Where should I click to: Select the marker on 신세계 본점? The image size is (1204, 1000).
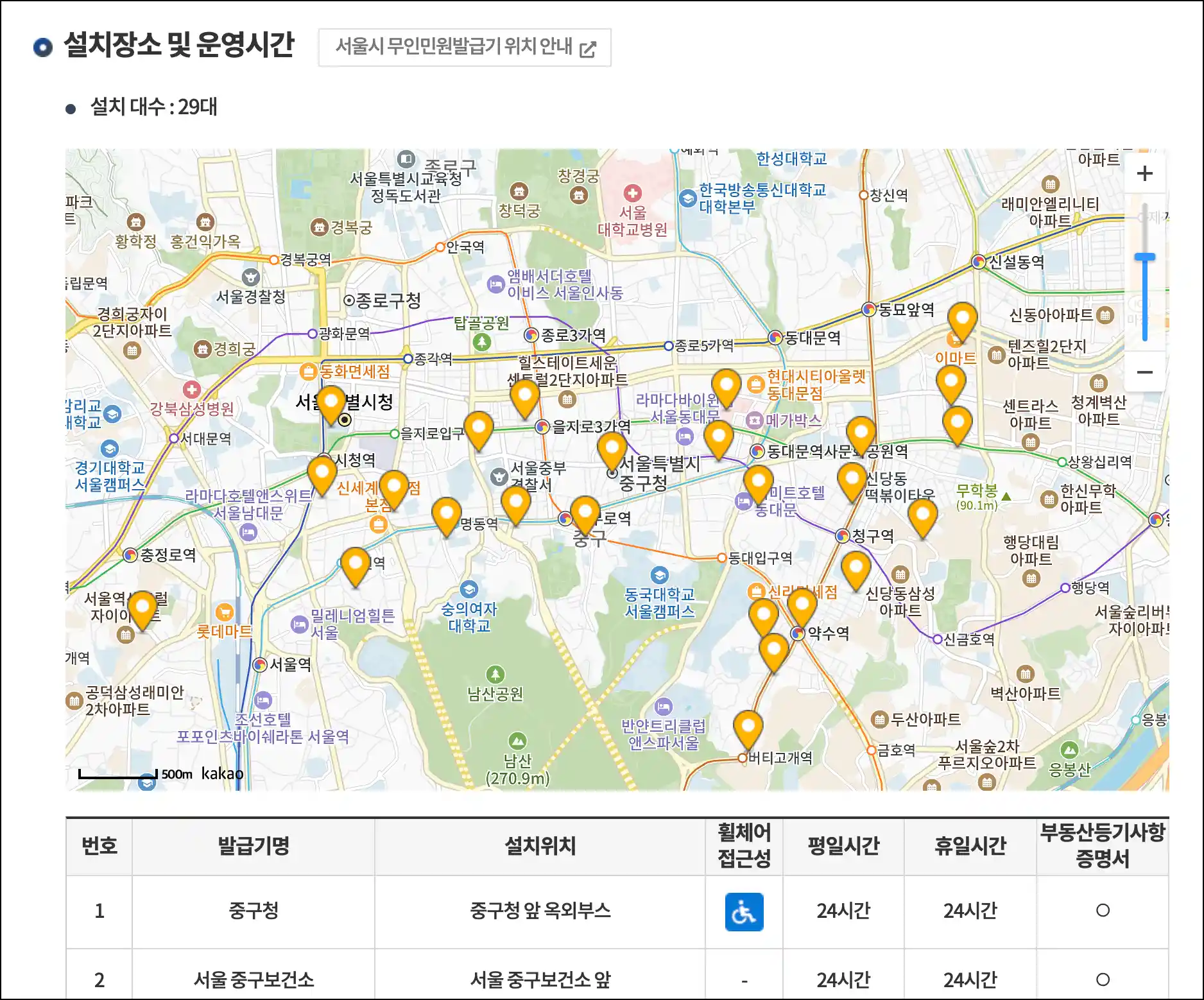coord(394,489)
